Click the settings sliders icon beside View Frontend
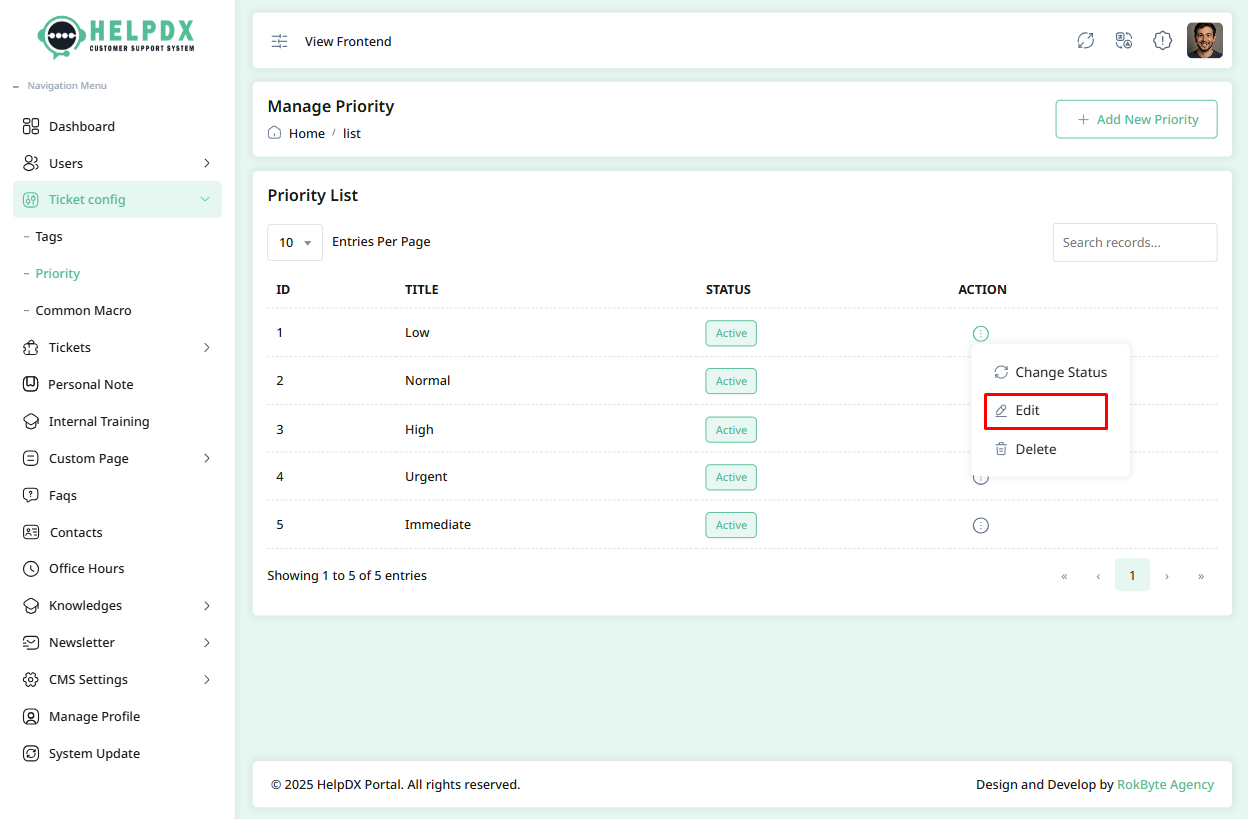The height and width of the screenshot is (819, 1248). click(278, 41)
